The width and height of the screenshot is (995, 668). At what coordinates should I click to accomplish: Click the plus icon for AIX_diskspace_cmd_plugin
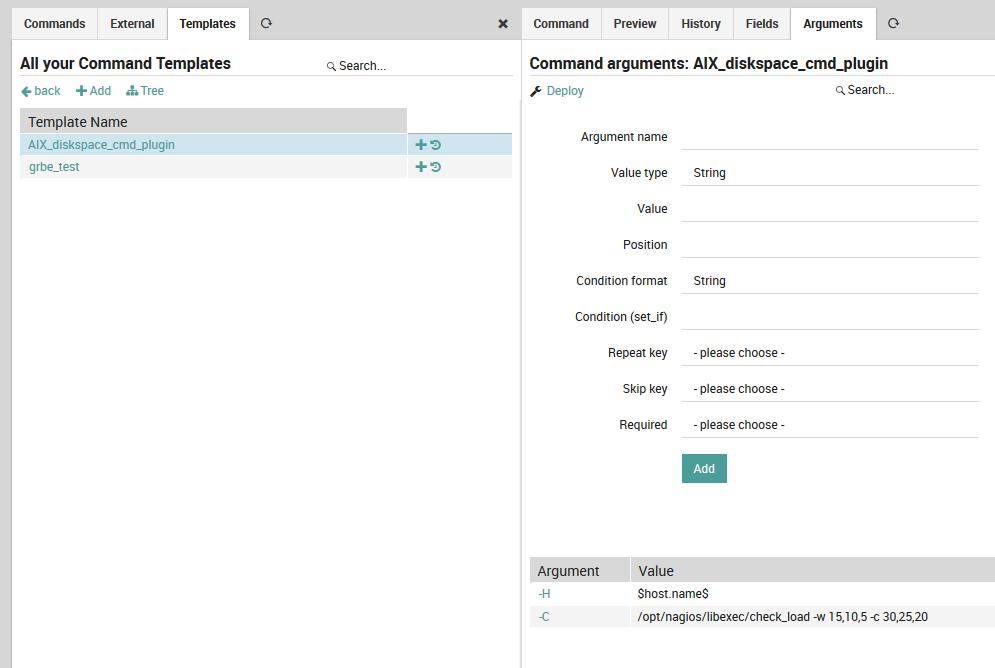coord(421,145)
